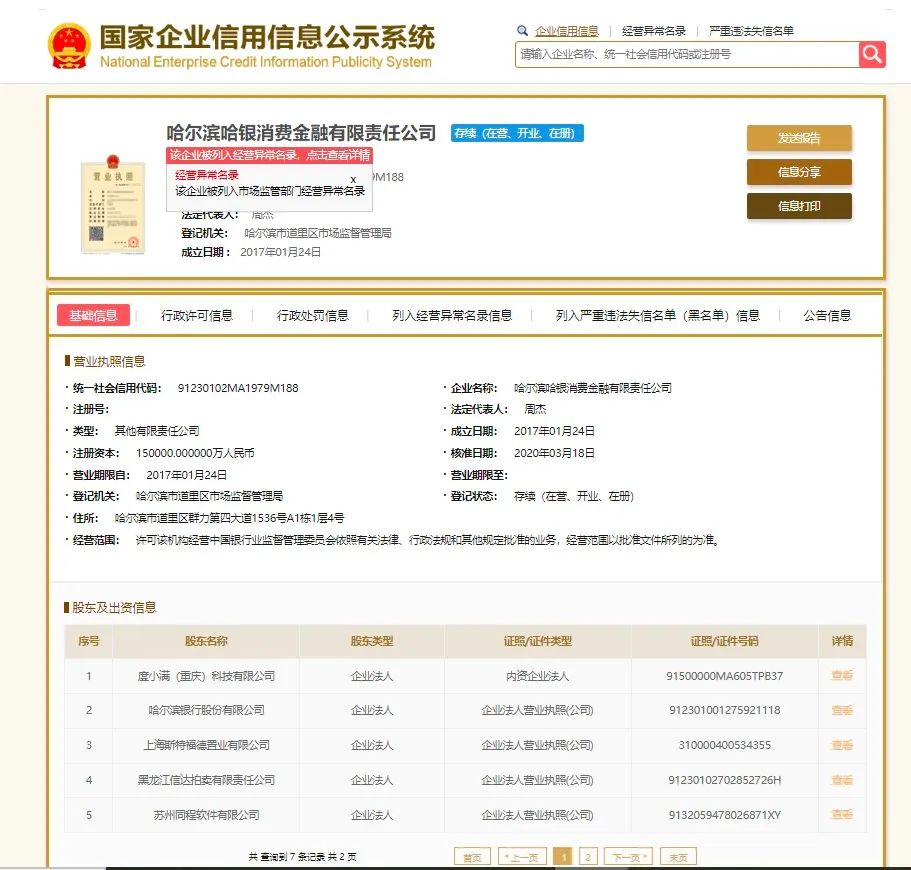
Task: Switch to the 基础信息 tab
Action: tap(93, 316)
